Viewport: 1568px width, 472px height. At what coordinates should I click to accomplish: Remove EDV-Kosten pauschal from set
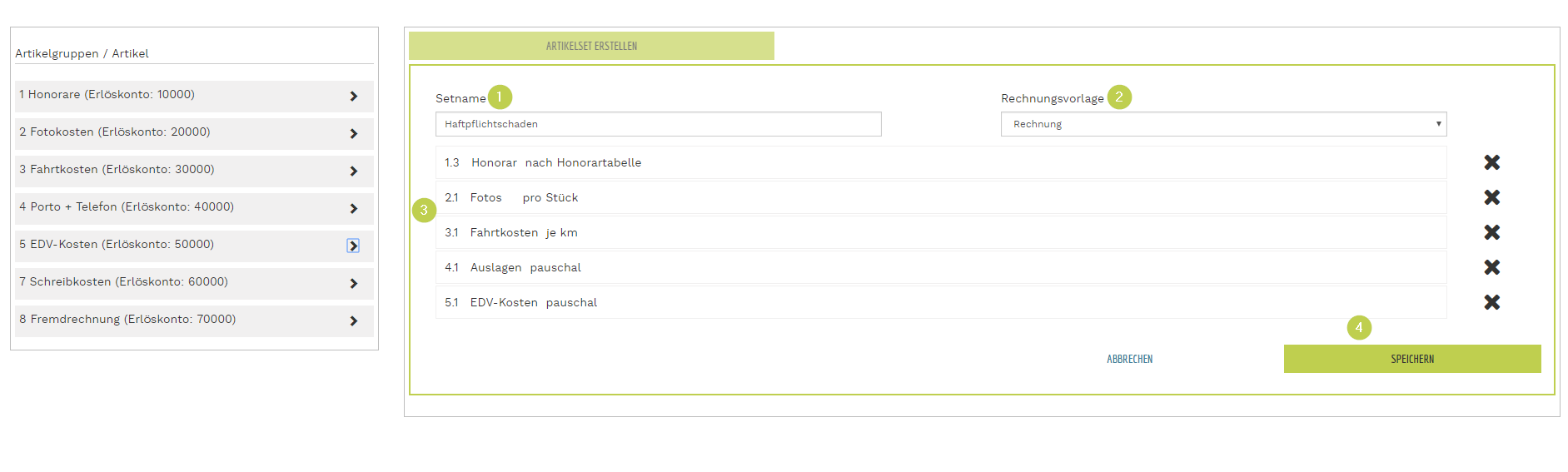(1491, 302)
